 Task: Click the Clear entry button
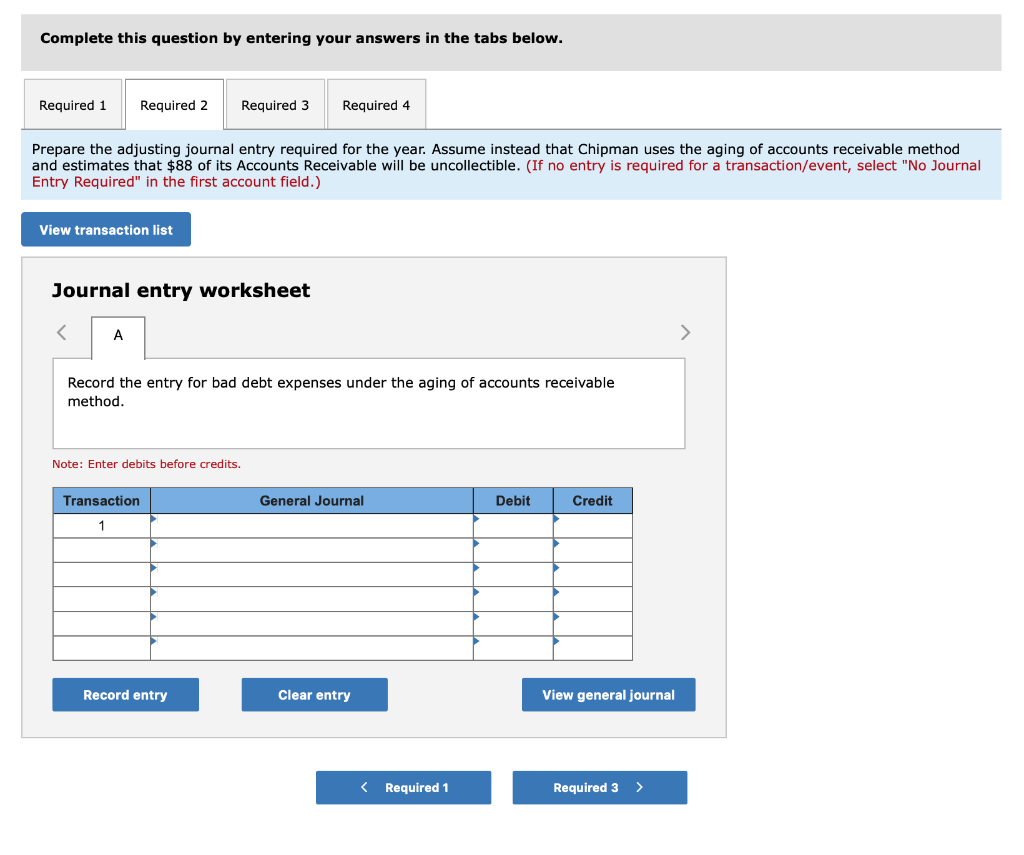[314, 694]
